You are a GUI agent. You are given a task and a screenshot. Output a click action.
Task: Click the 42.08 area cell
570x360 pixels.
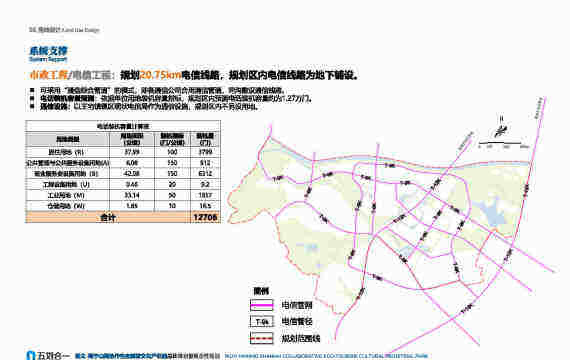point(132,173)
